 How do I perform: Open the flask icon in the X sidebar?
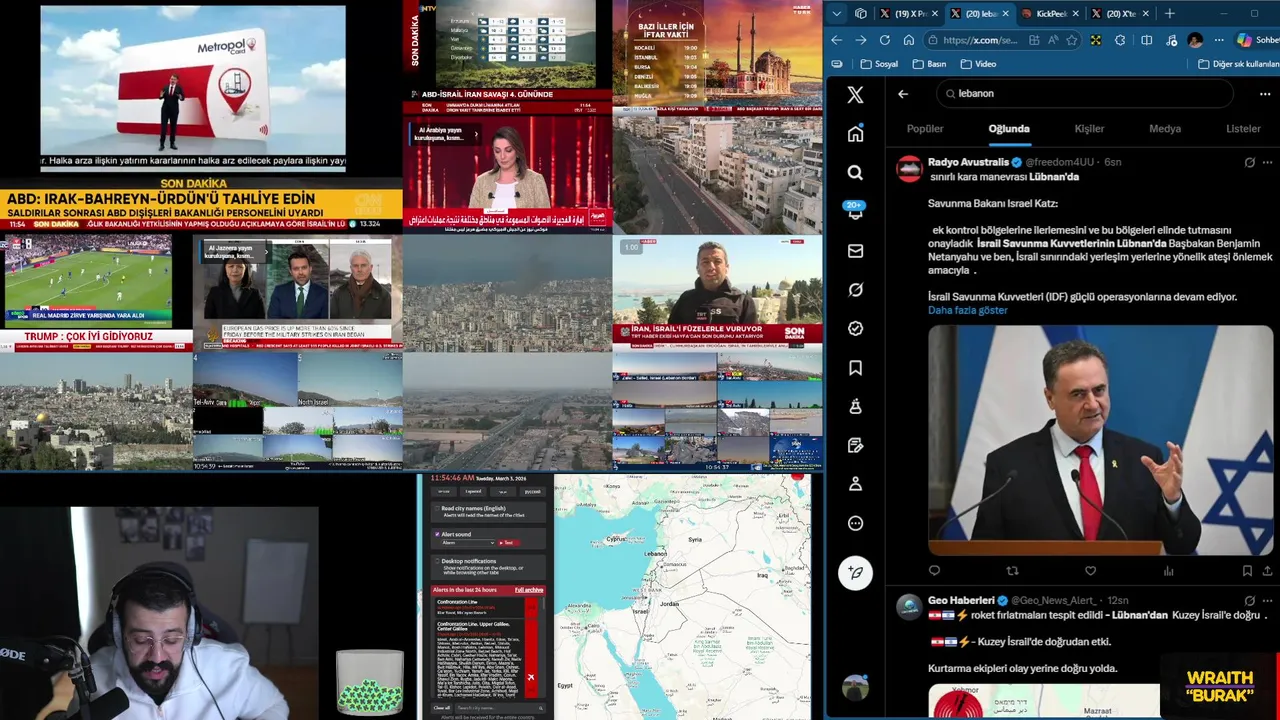click(855, 406)
